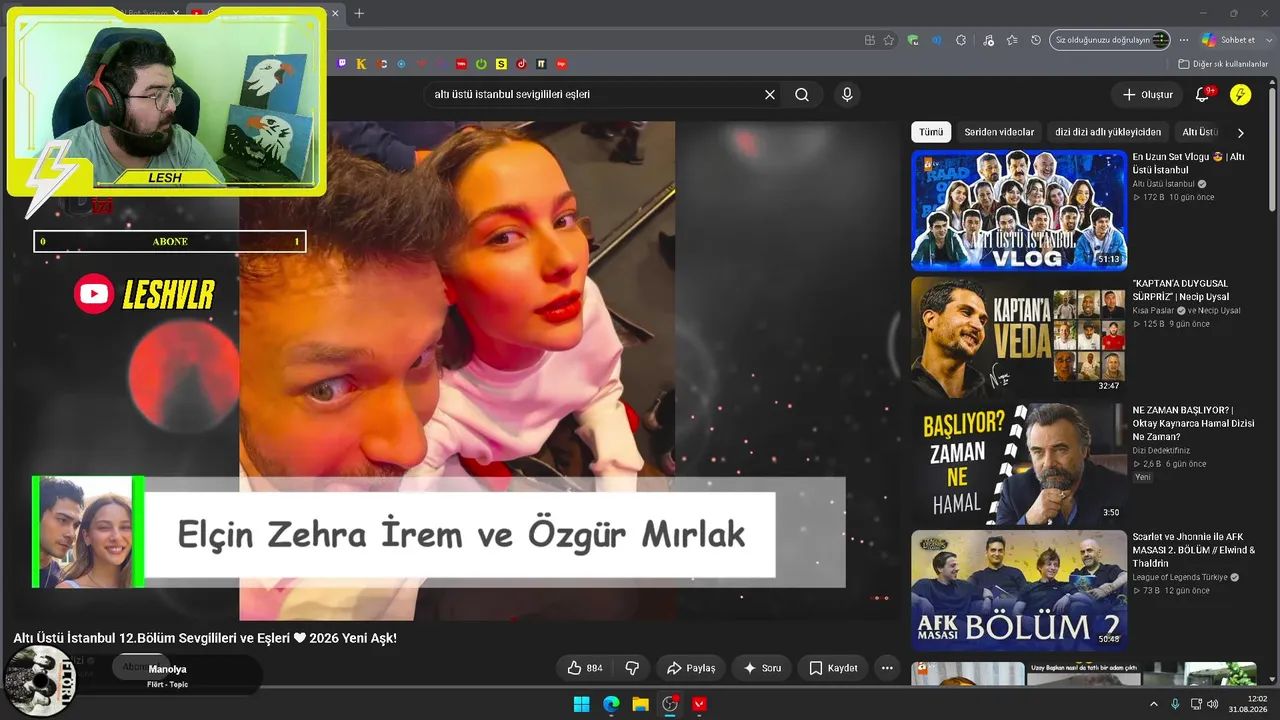Open the video's three-dot more actions menu
Image resolution: width=1280 pixels, height=720 pixels.
tap(887, 668)
